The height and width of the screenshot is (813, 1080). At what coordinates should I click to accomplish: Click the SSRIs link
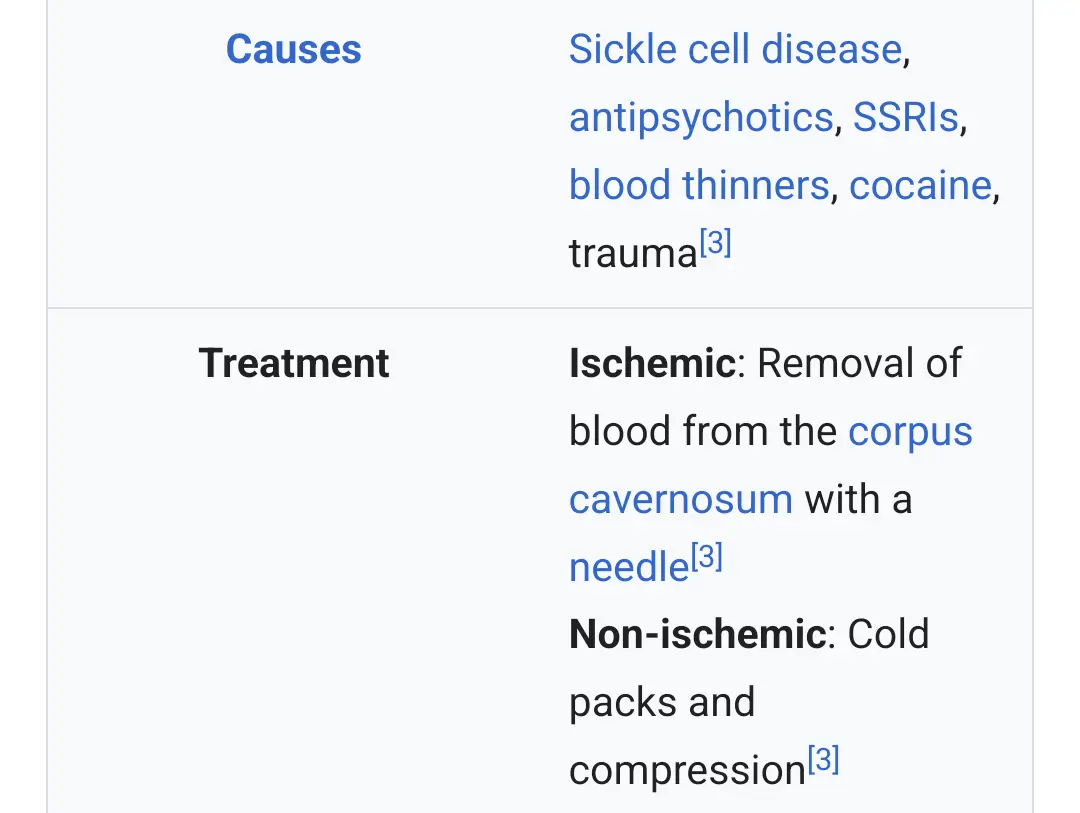[x=905, y=117]
